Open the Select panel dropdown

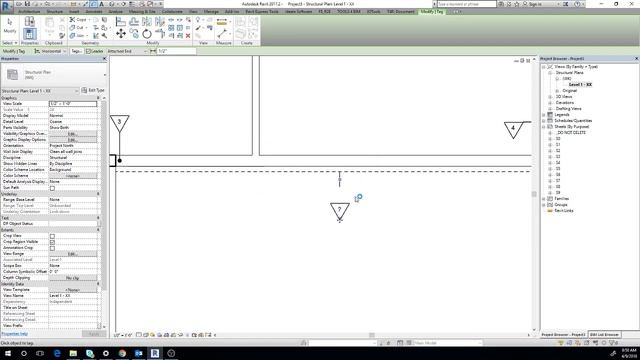point(10,43)
